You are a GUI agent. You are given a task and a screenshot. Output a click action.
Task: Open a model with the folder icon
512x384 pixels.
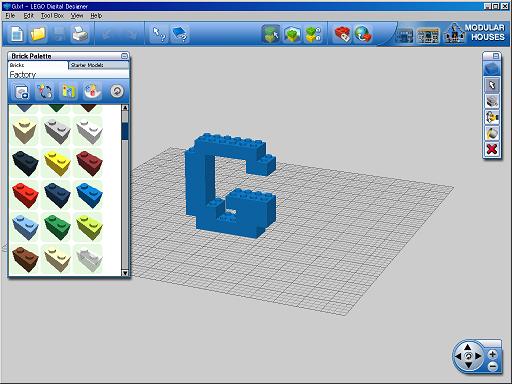pos(37,34)
